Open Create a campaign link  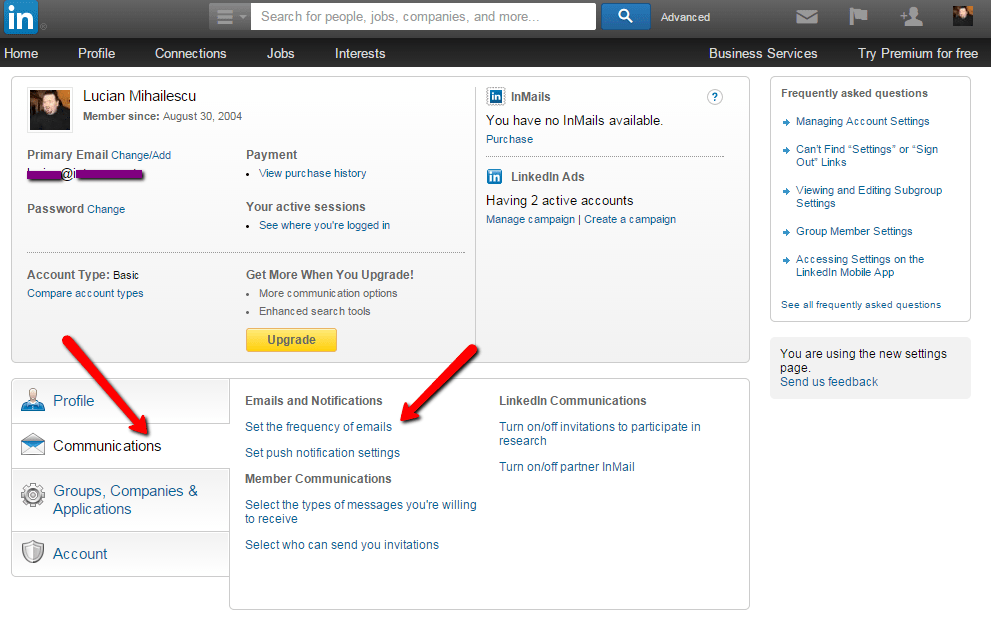tap(629, 219)
